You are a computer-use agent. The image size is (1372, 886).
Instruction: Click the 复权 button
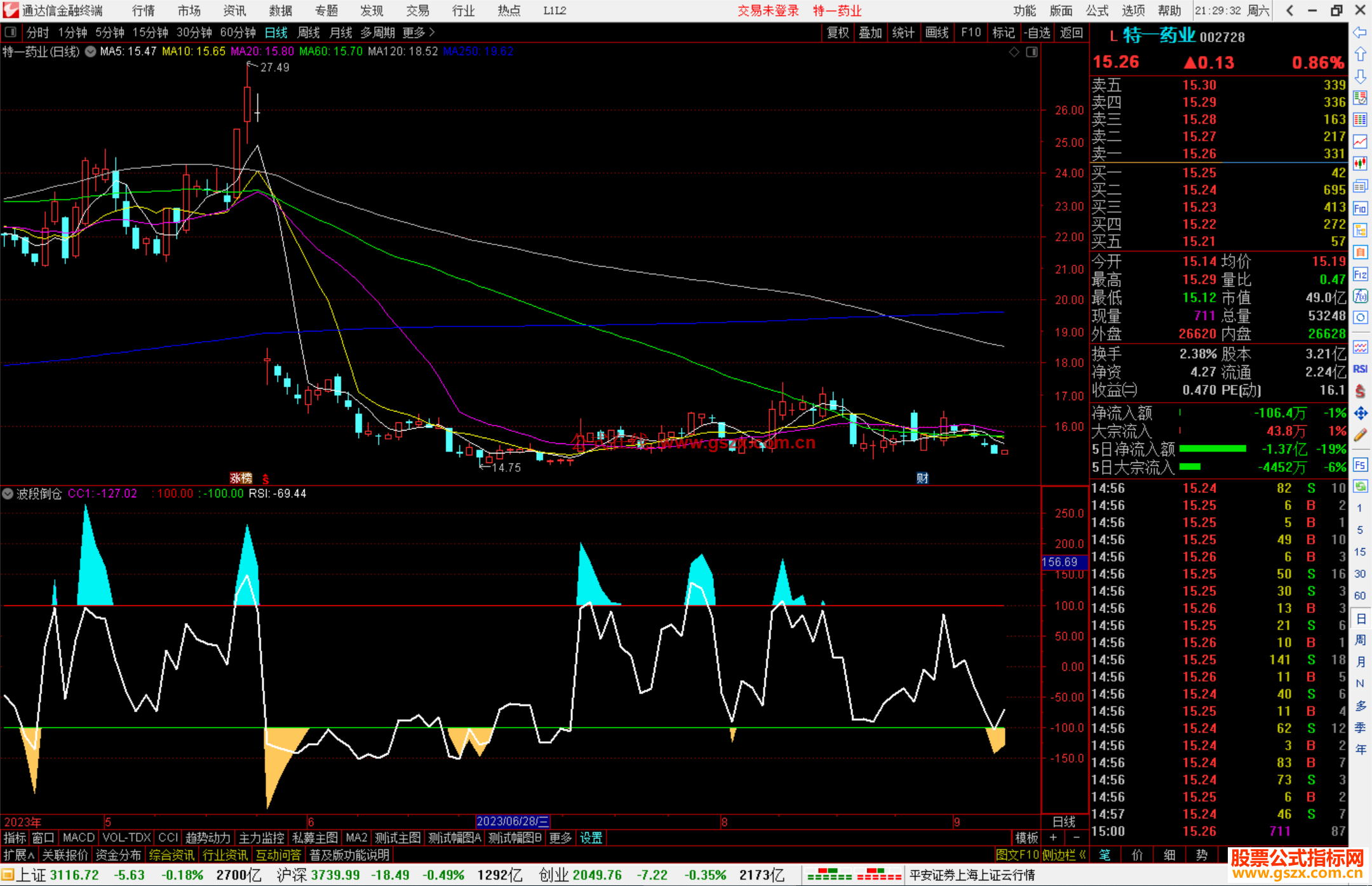[x=838, y=32]
